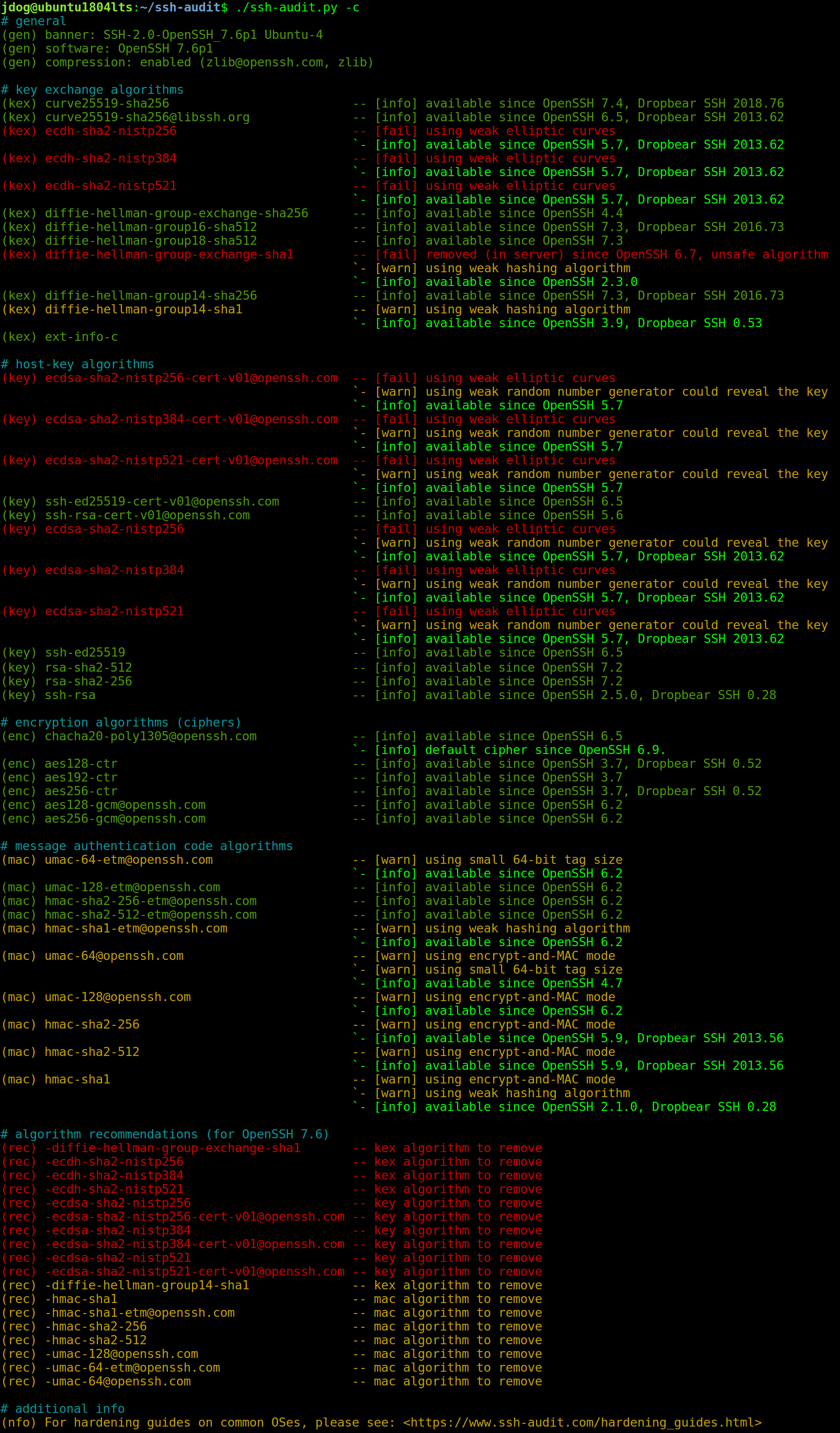This screenshot has height=1433, width=840.
Task: Click 'diffie-hellman-group18-sha512' entry
Action: (151, 241)
